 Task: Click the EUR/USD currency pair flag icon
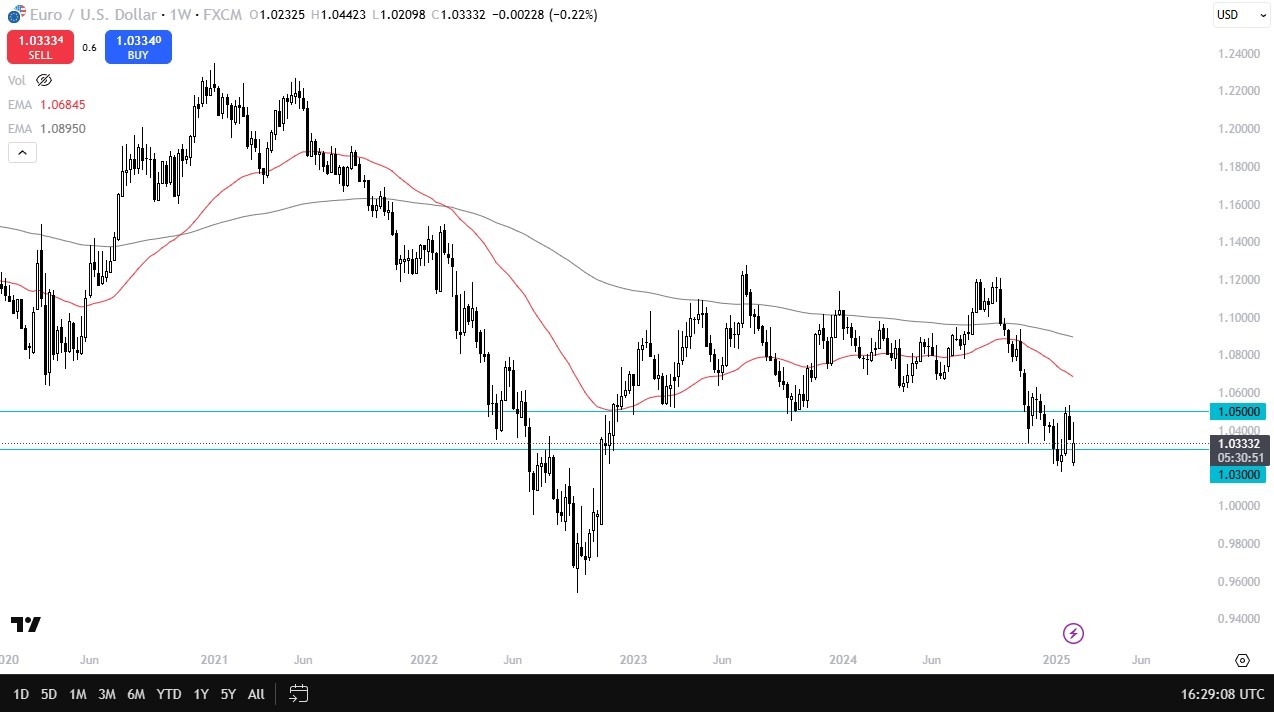(x=14, y=15)
